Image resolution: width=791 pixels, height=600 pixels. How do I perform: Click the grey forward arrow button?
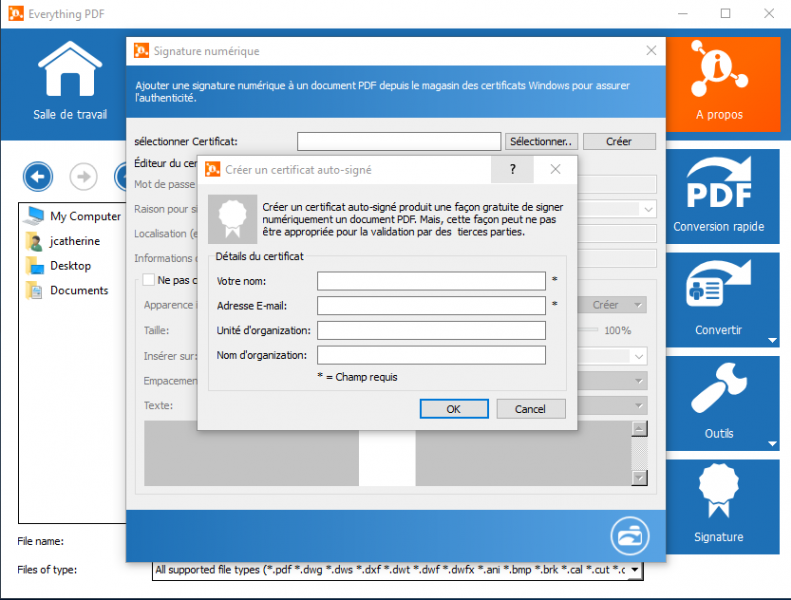(x=84, y=177)
